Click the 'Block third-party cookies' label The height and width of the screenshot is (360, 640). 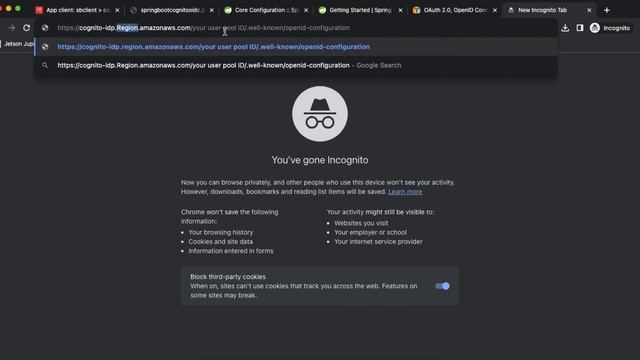[x=228, y=277]
